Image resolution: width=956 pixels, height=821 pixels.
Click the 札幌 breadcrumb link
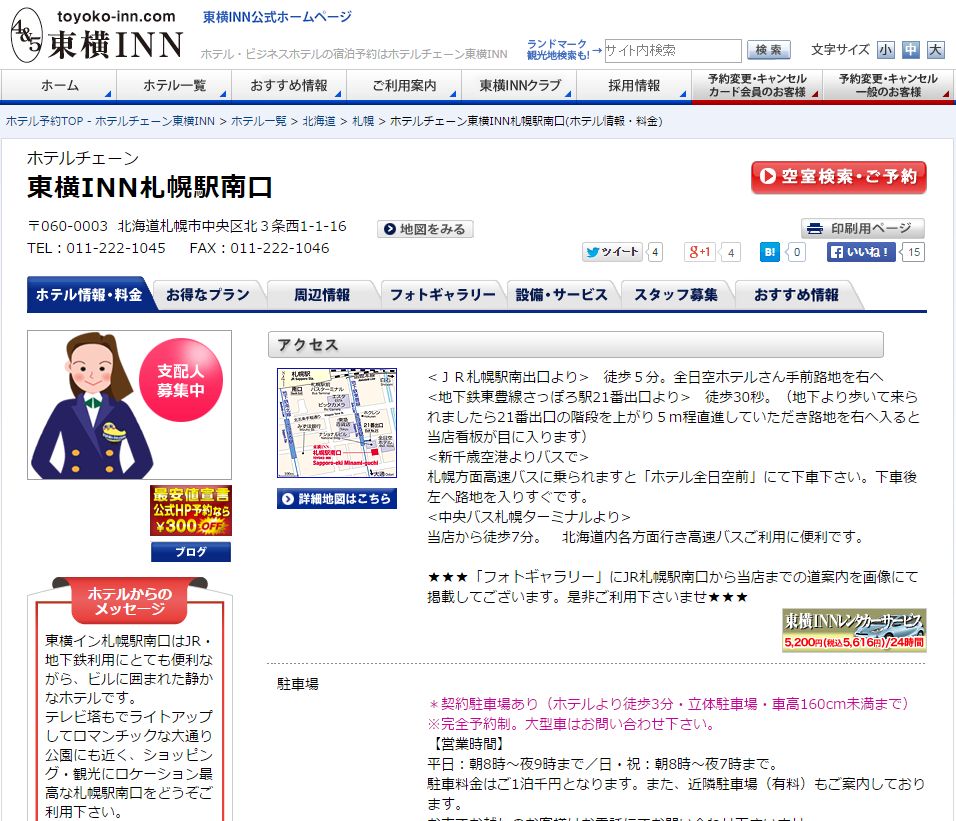363,121
